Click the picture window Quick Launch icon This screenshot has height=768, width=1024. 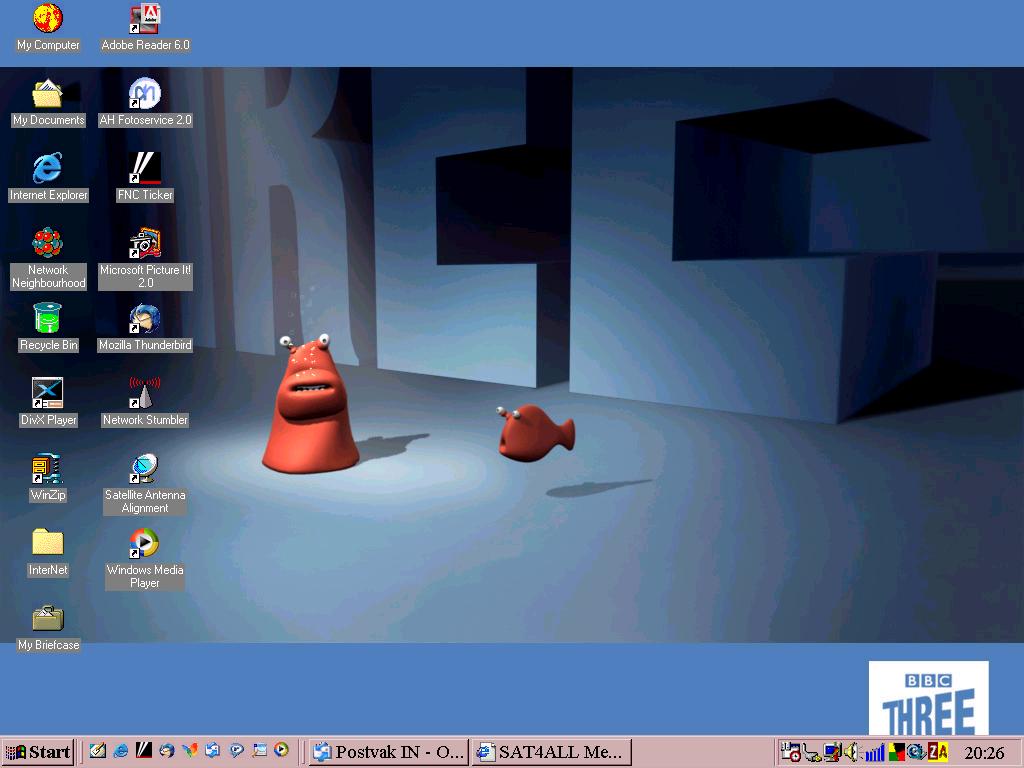[x=259, y=751]
